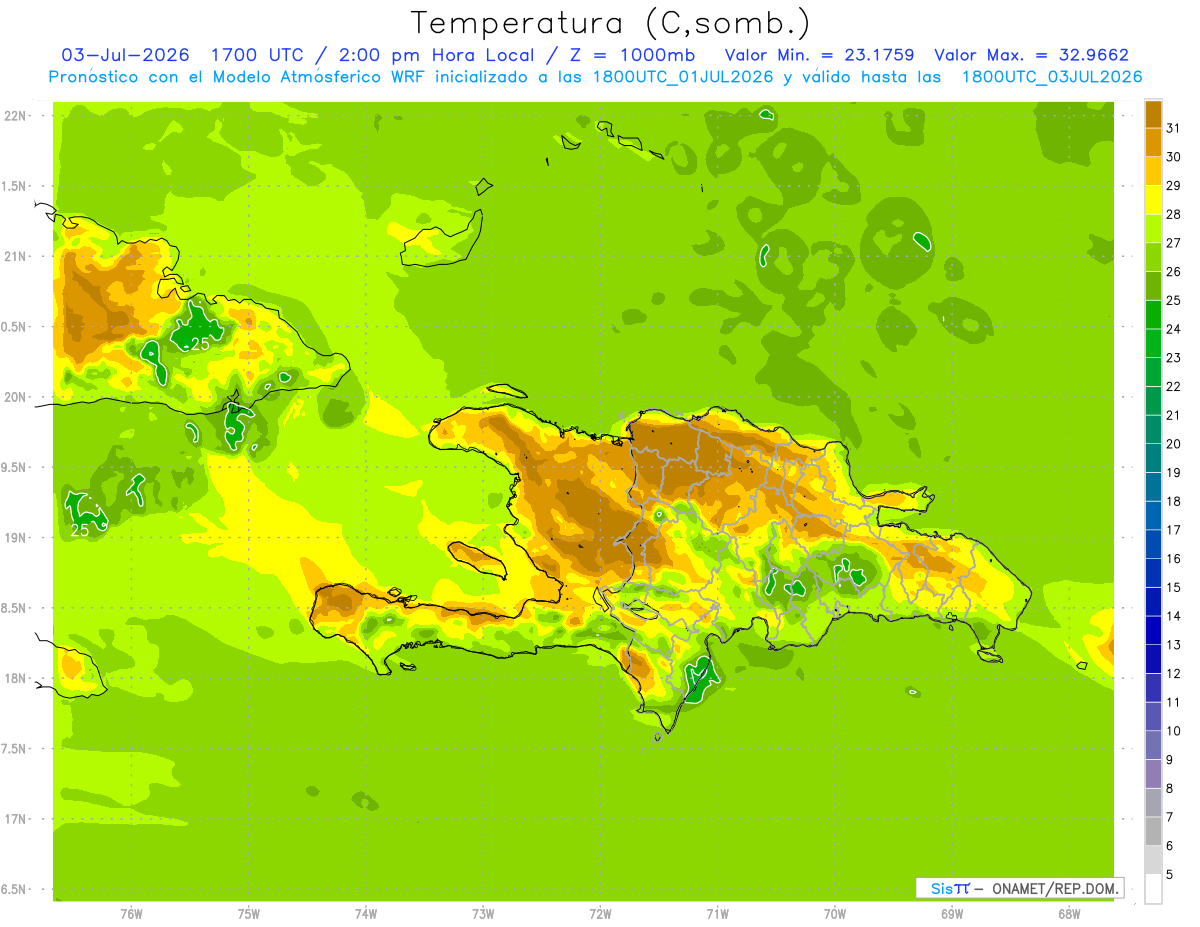Click the '18N' latitude label
Viewport: 1200px width, 927px height.
tap(17, 678)
